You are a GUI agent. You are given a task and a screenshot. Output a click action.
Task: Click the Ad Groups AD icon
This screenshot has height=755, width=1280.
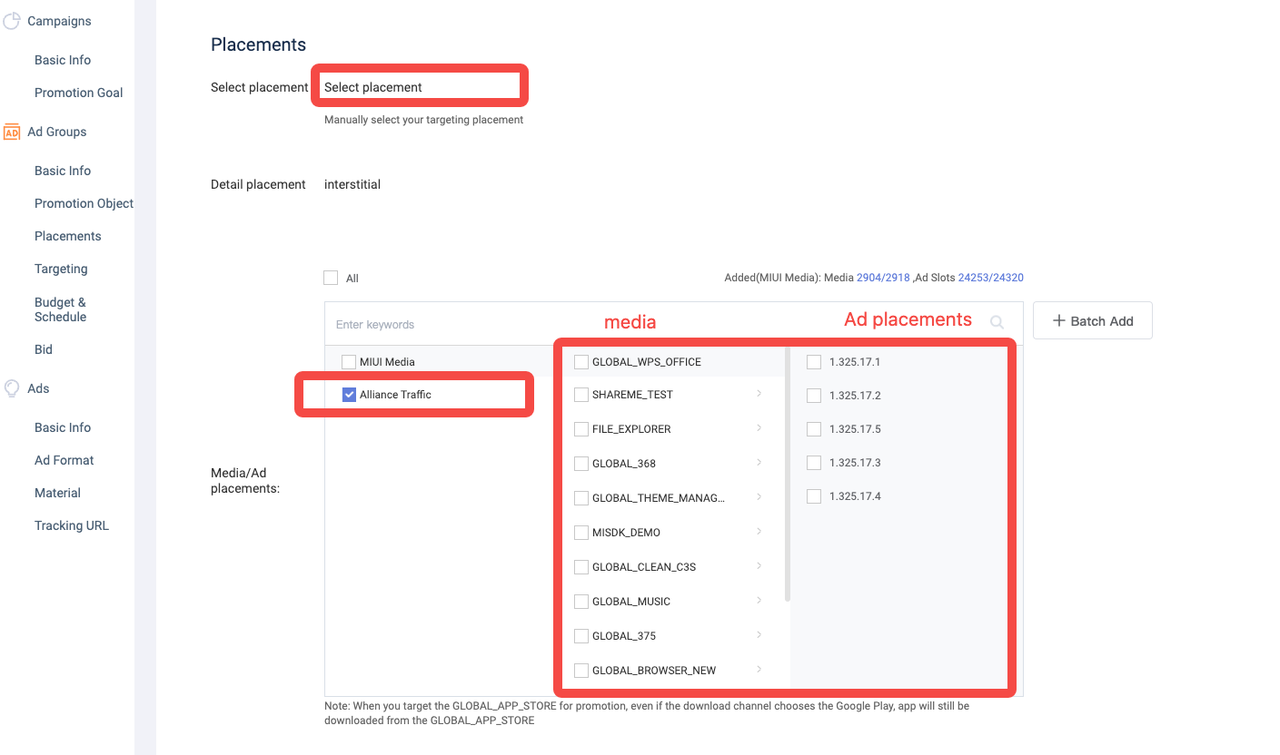click(x=12, y=132)
